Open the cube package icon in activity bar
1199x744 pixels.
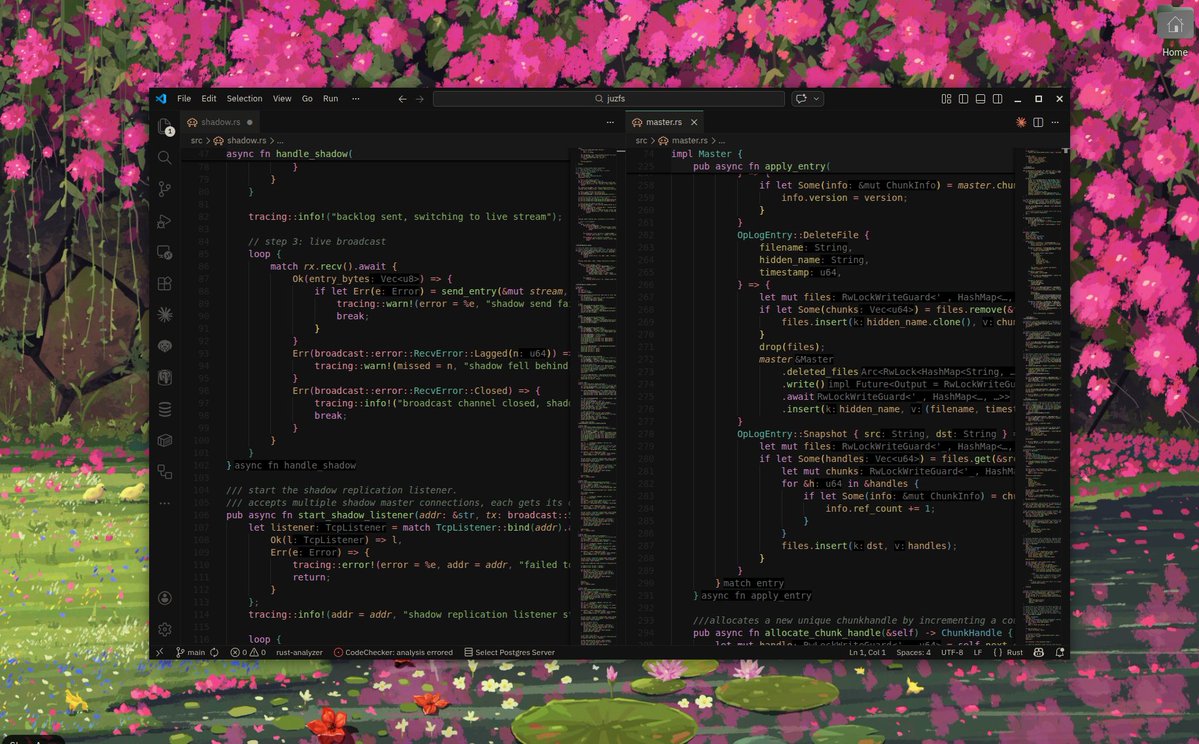pyautogui.click(x=164, y=440)
